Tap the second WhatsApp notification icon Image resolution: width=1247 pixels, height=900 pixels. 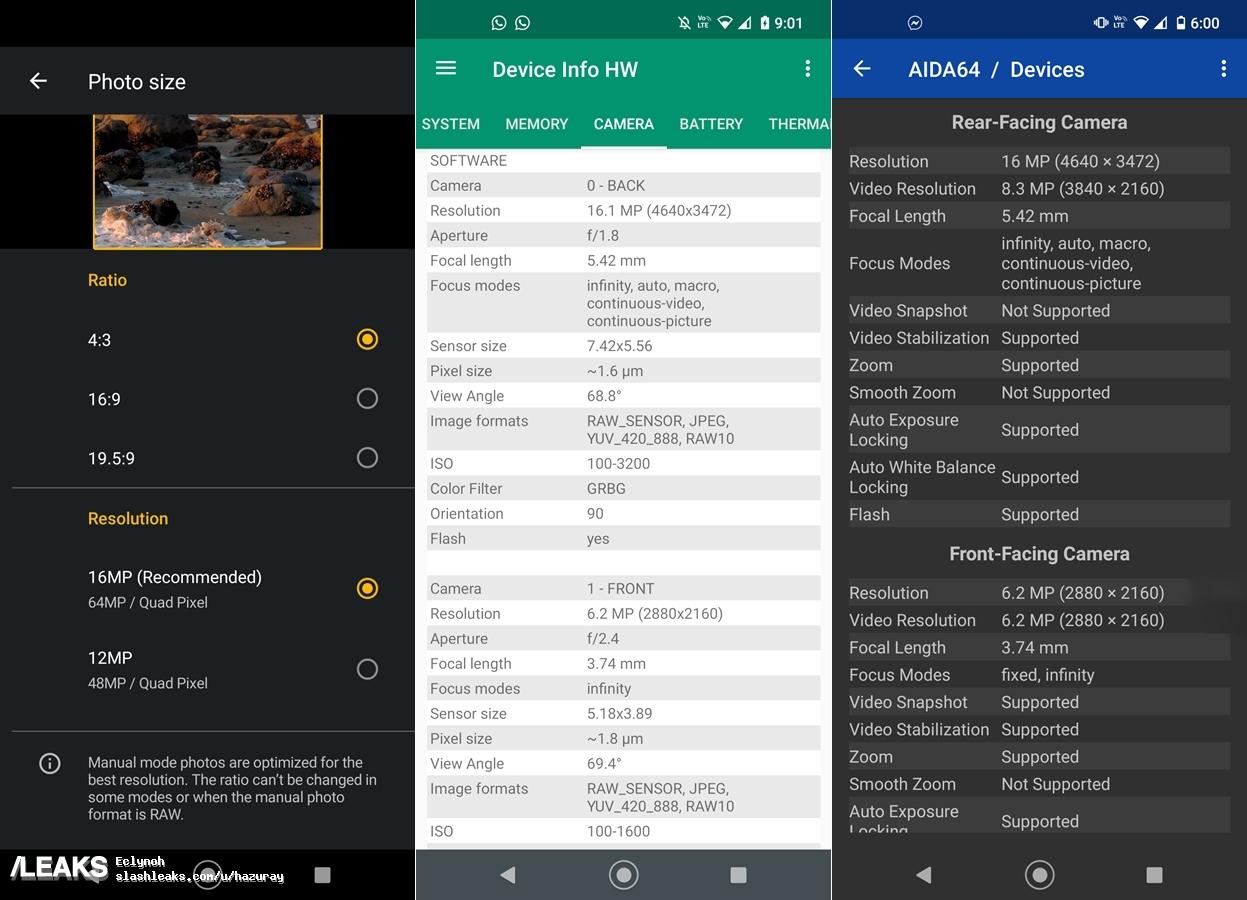(522, 23)
